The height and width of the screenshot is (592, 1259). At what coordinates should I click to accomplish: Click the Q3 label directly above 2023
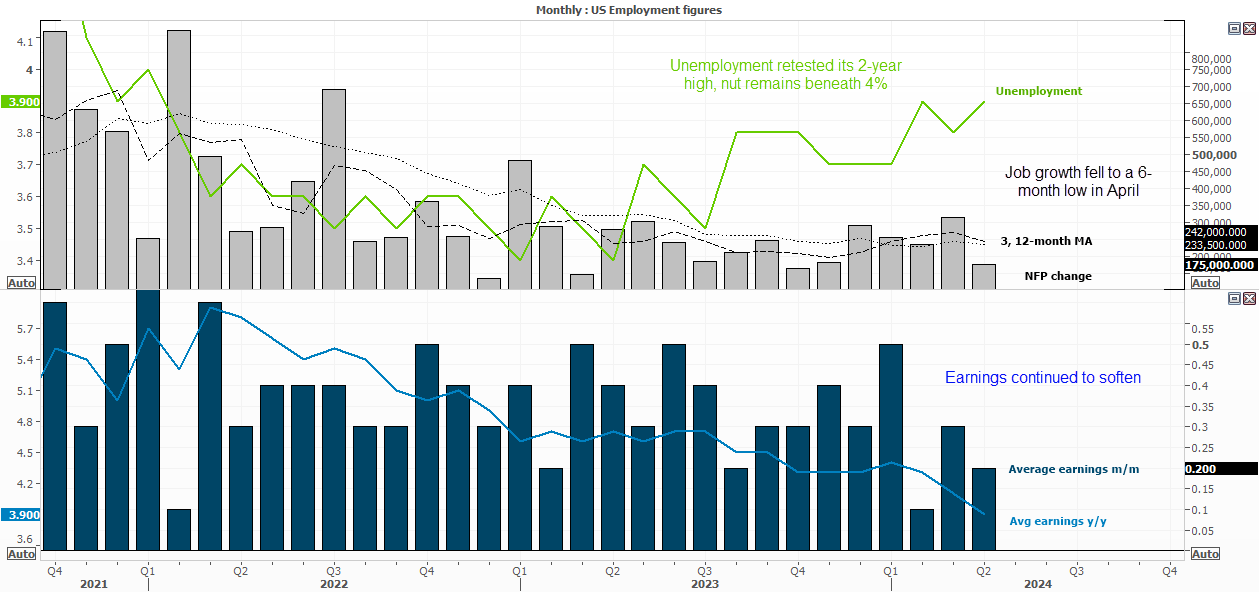click(705, 571)
